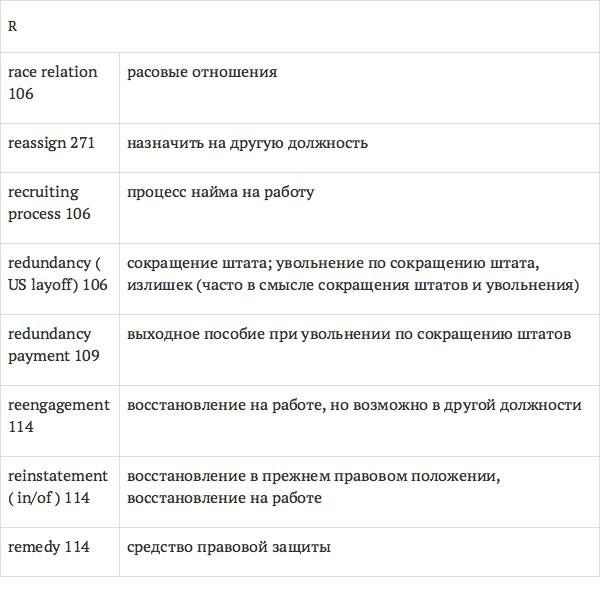Viewport: 600px width, 597px height.
Task: Click the 'сокращение штата' definition text
Action: tap(187, 263)
